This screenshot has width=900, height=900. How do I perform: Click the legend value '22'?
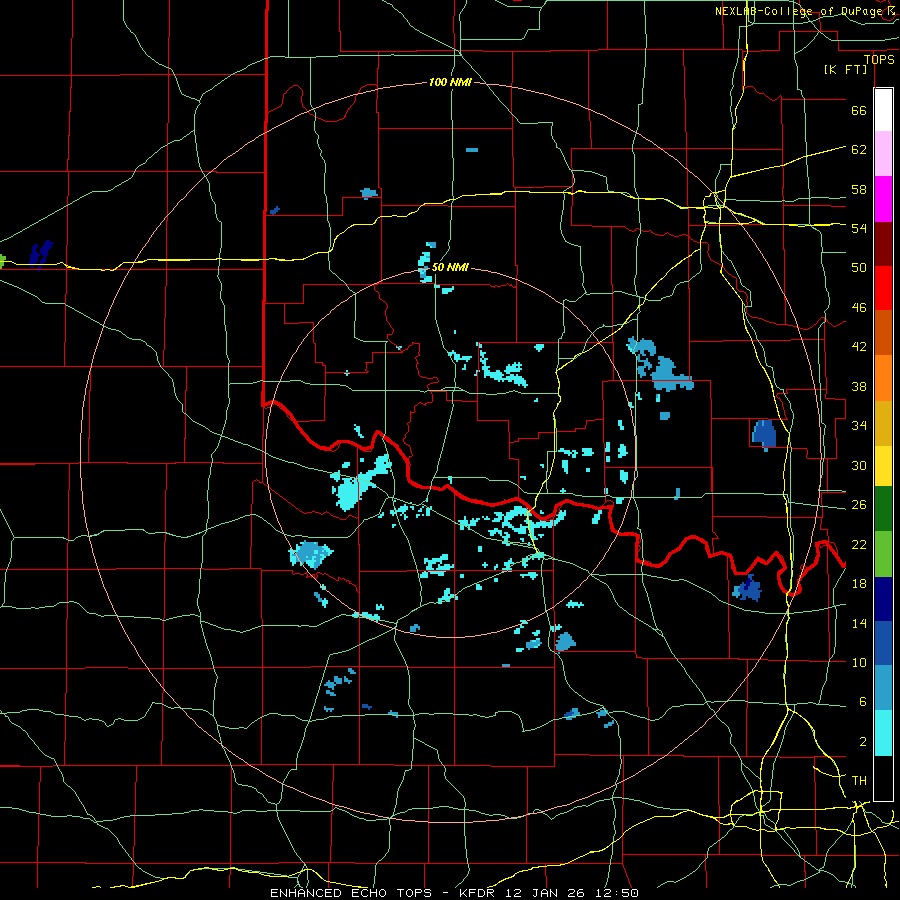[x=859, y=544]
